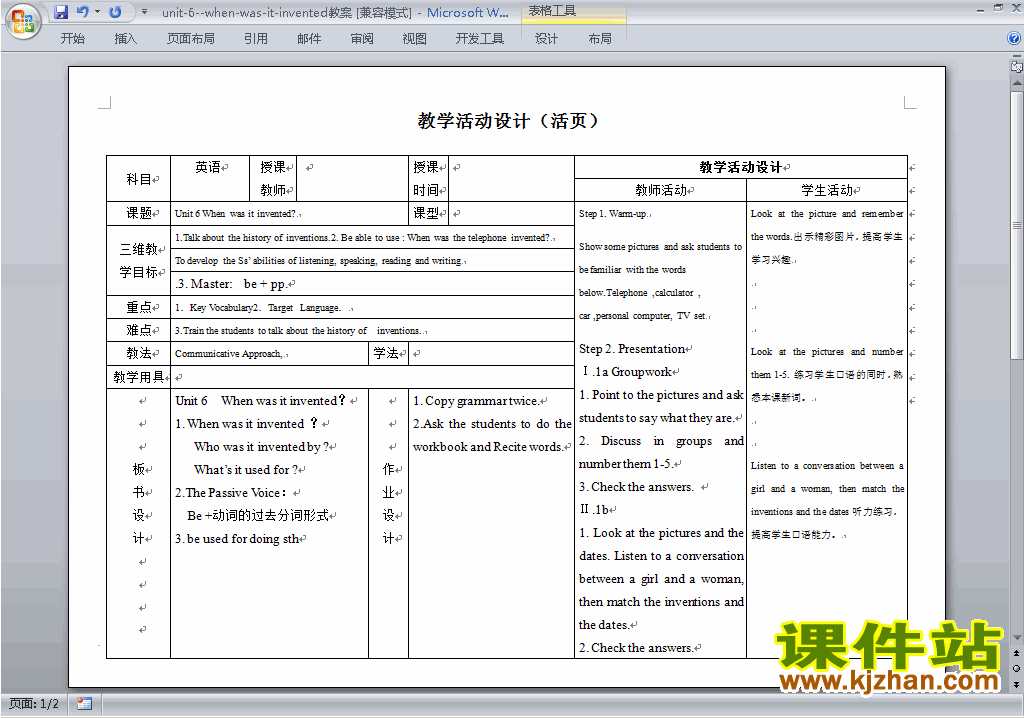This screenshot has height=718, width=1024.
Task: Open the 开始 ribbon tab
Action: (x=72, y=39)
